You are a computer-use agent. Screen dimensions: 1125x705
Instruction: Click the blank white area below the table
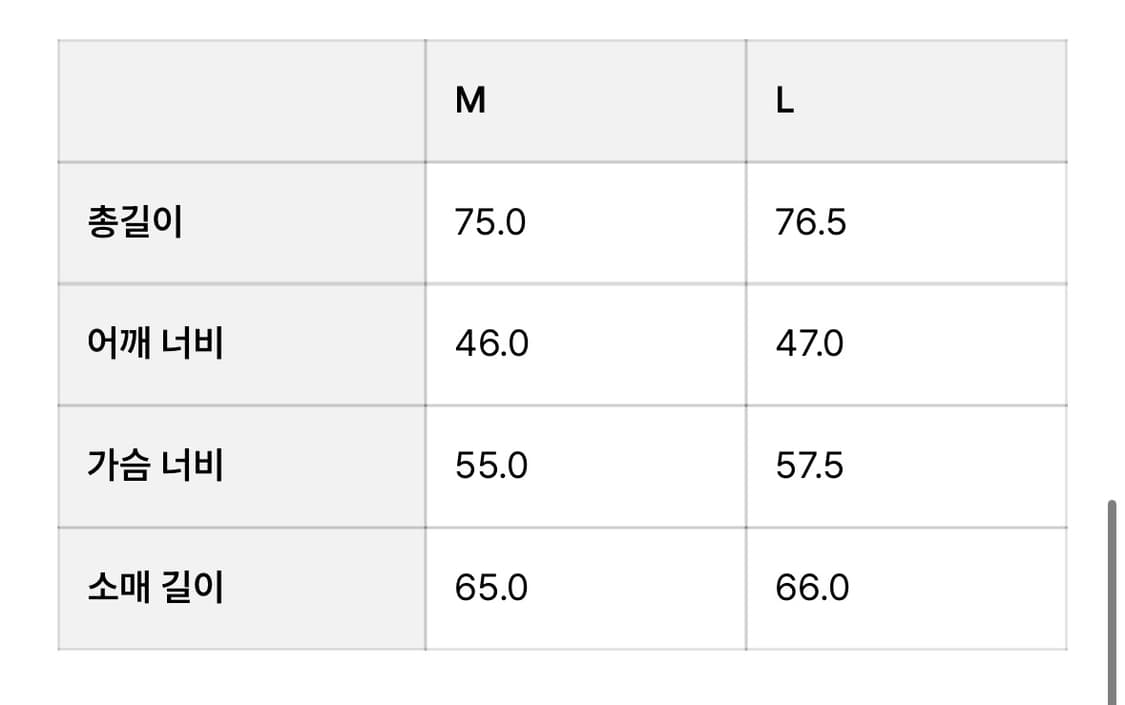[560, 680]
